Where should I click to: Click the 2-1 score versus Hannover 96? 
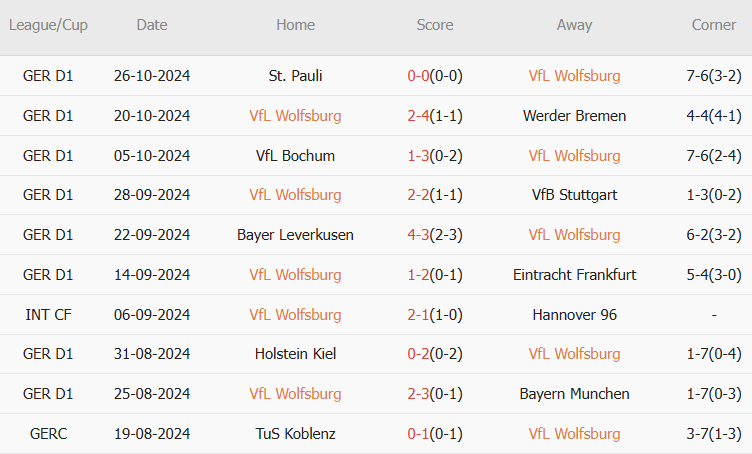418,315
